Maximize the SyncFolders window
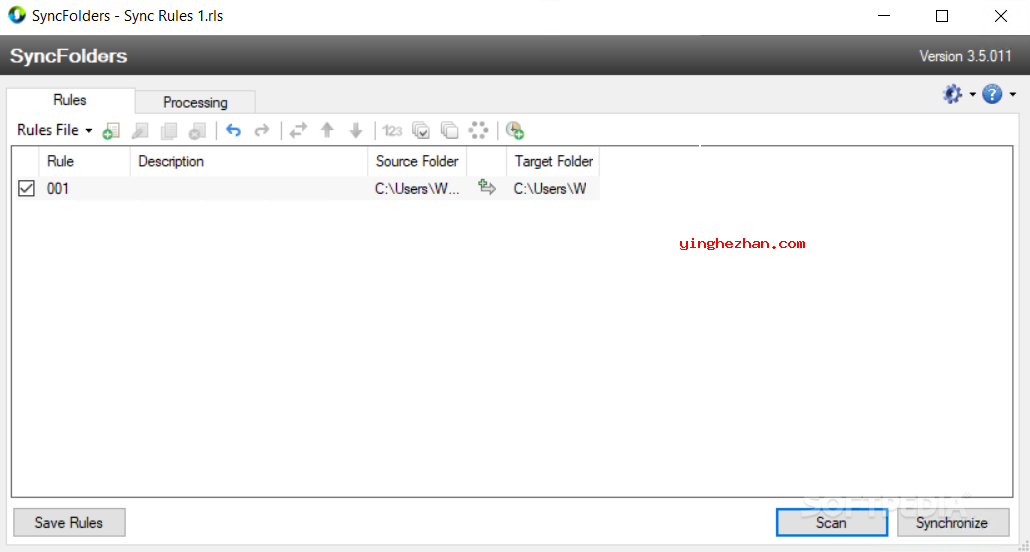The width and height of the screenshot is (1030, 552). [942, 16]
